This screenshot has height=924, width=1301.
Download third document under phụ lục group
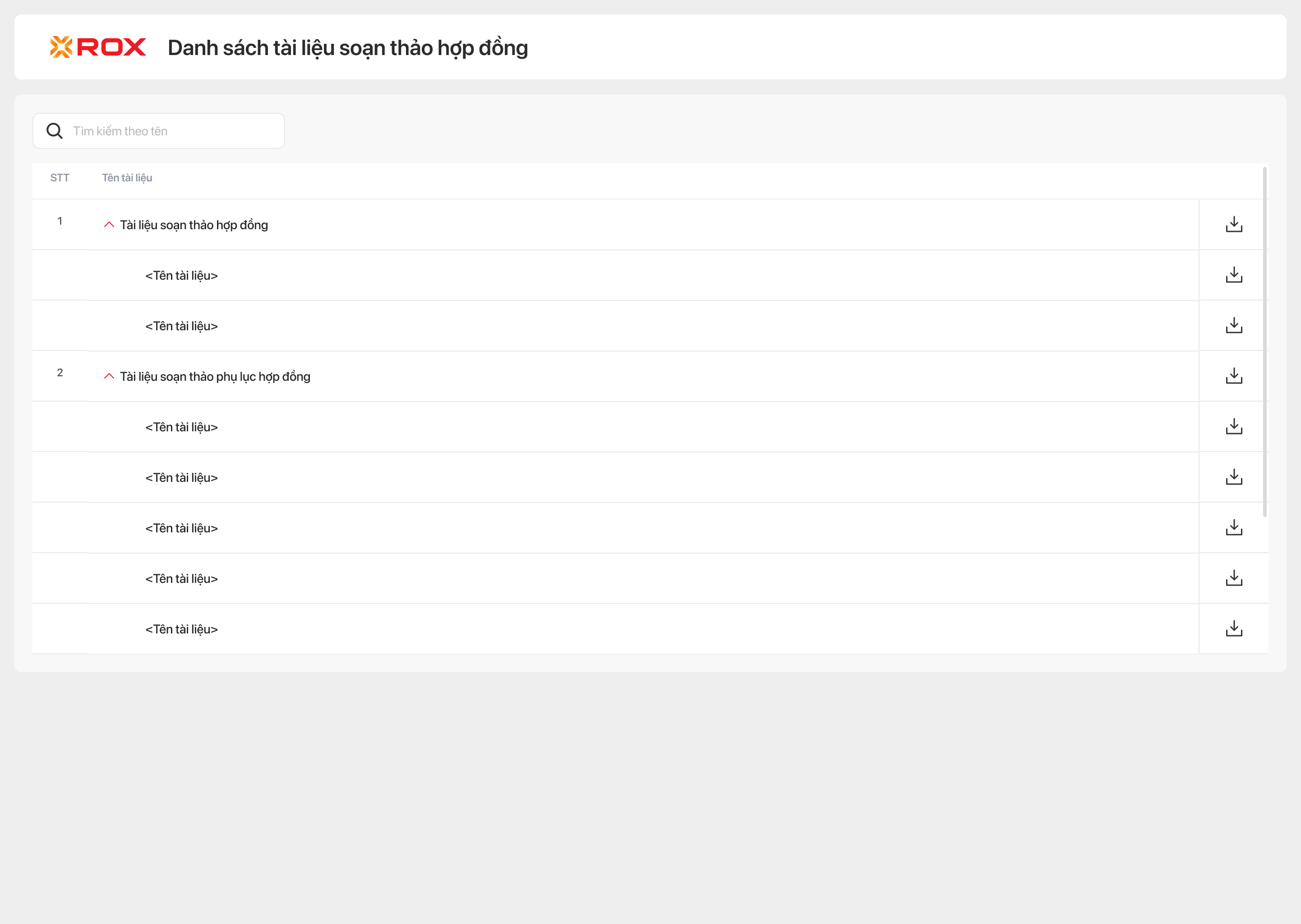1233,527
